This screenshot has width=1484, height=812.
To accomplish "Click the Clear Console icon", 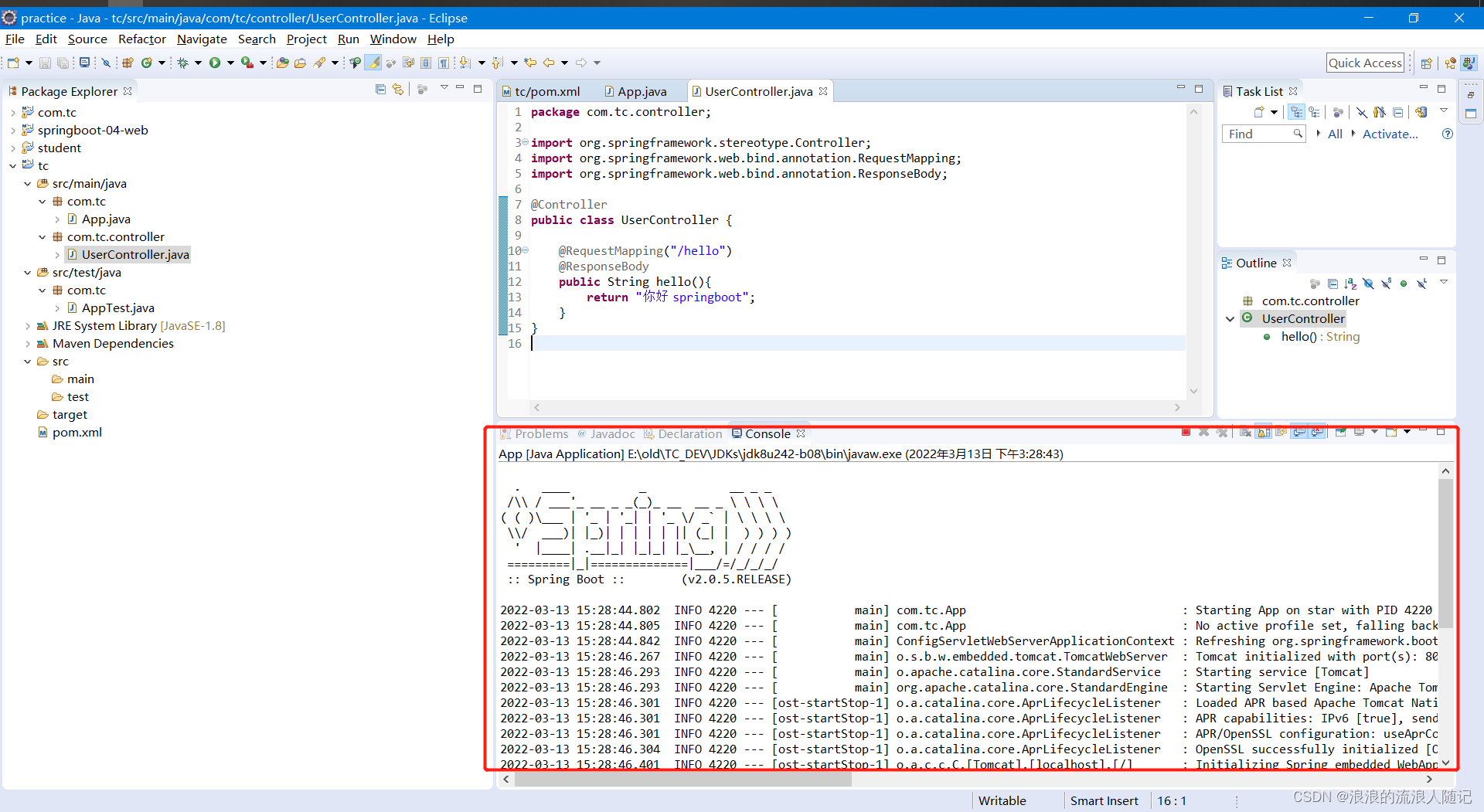I will point(1245,433).
